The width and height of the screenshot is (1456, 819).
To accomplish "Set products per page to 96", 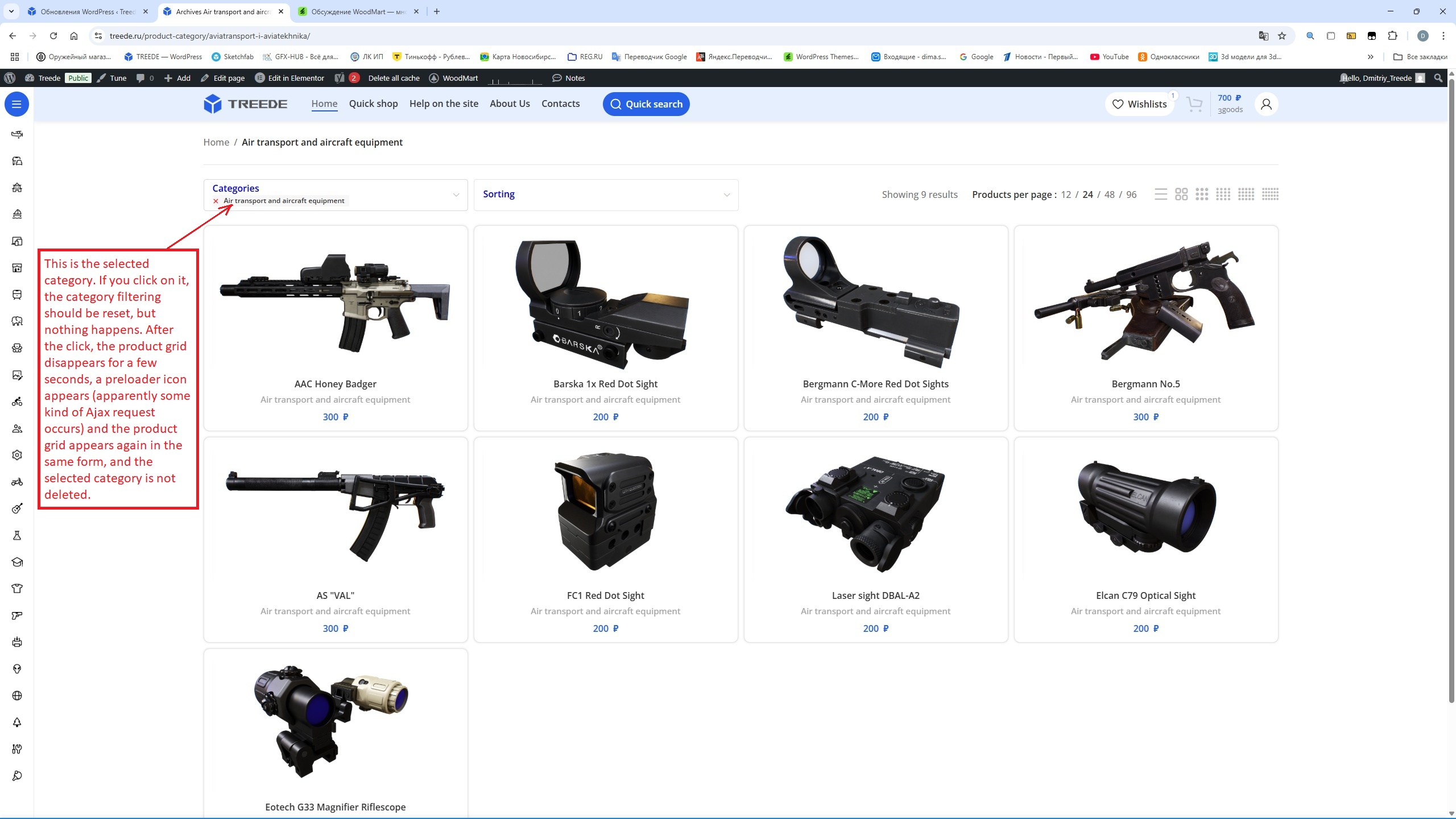I will pos(1131,195).
